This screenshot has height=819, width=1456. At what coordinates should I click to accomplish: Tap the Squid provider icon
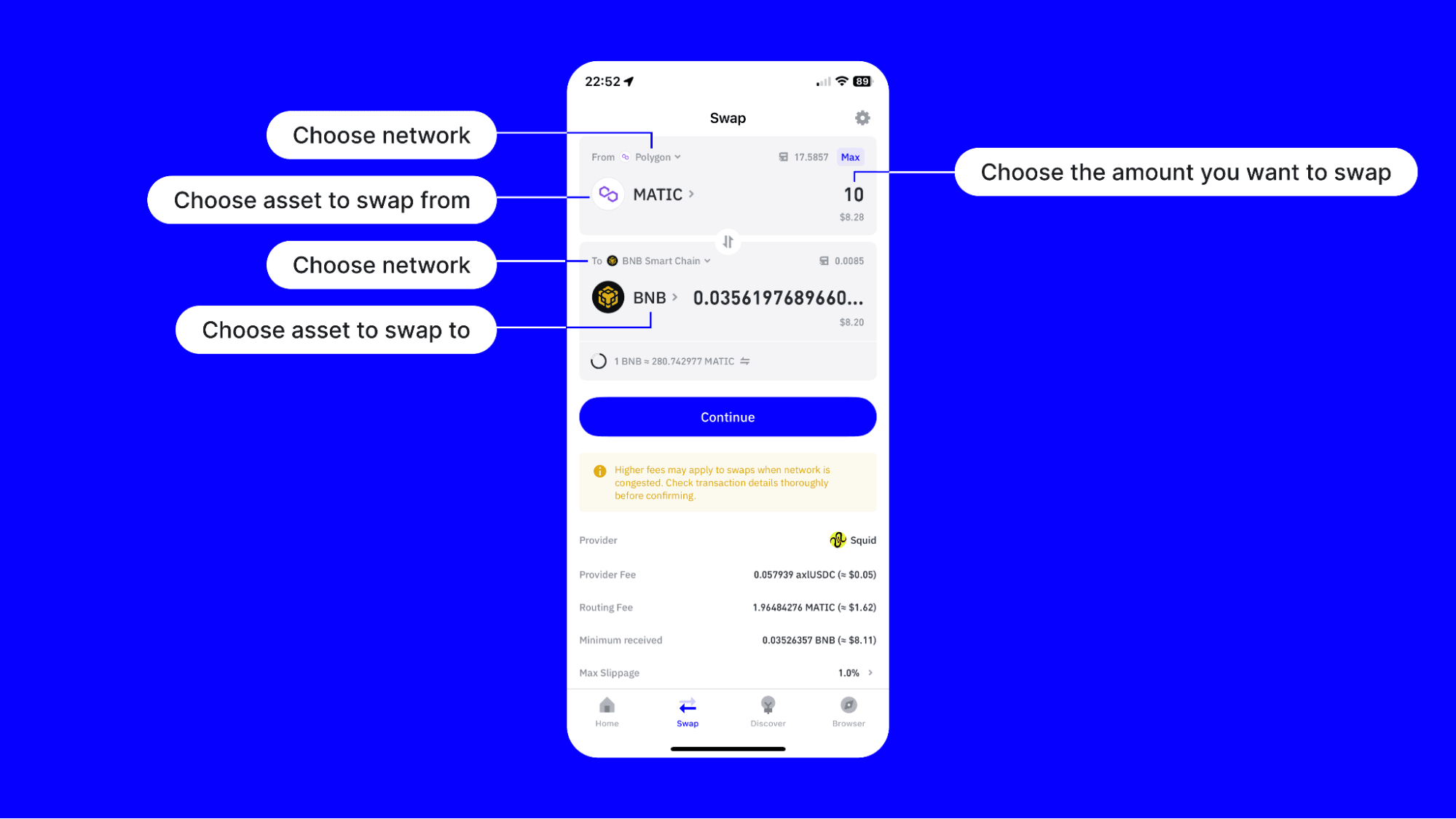(838, 540)
